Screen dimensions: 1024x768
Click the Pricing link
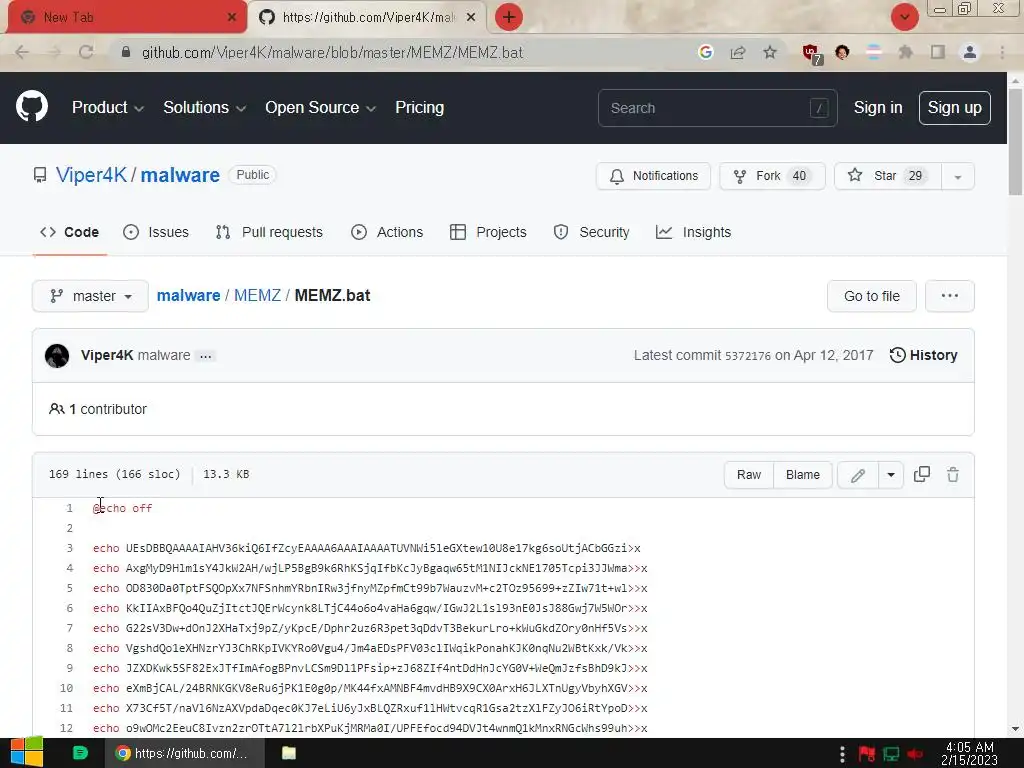click(x=419, y=107)
